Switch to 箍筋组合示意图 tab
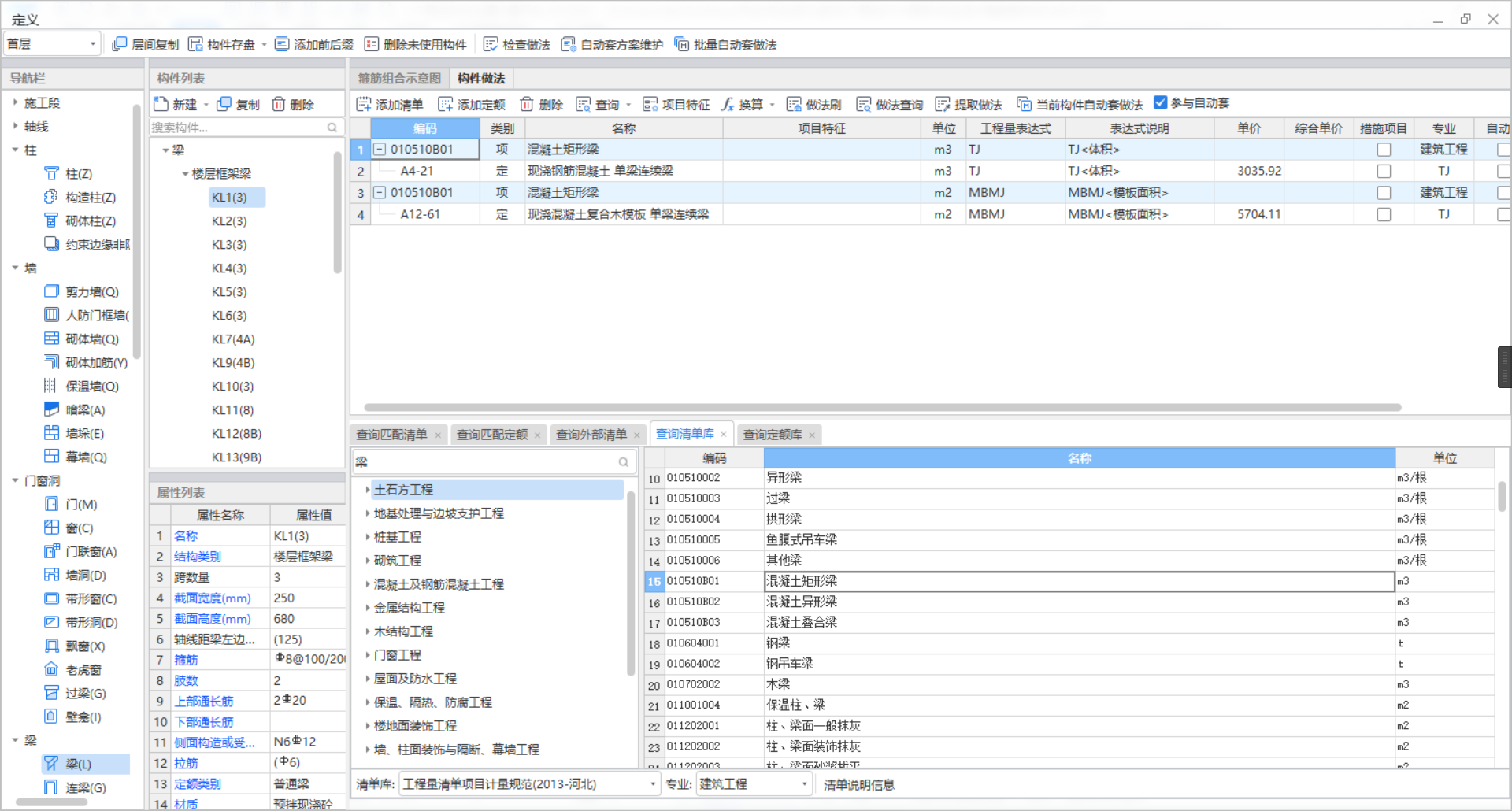Image resolution: width=1512 pixels, height=811 pixels. pos(399,78)
